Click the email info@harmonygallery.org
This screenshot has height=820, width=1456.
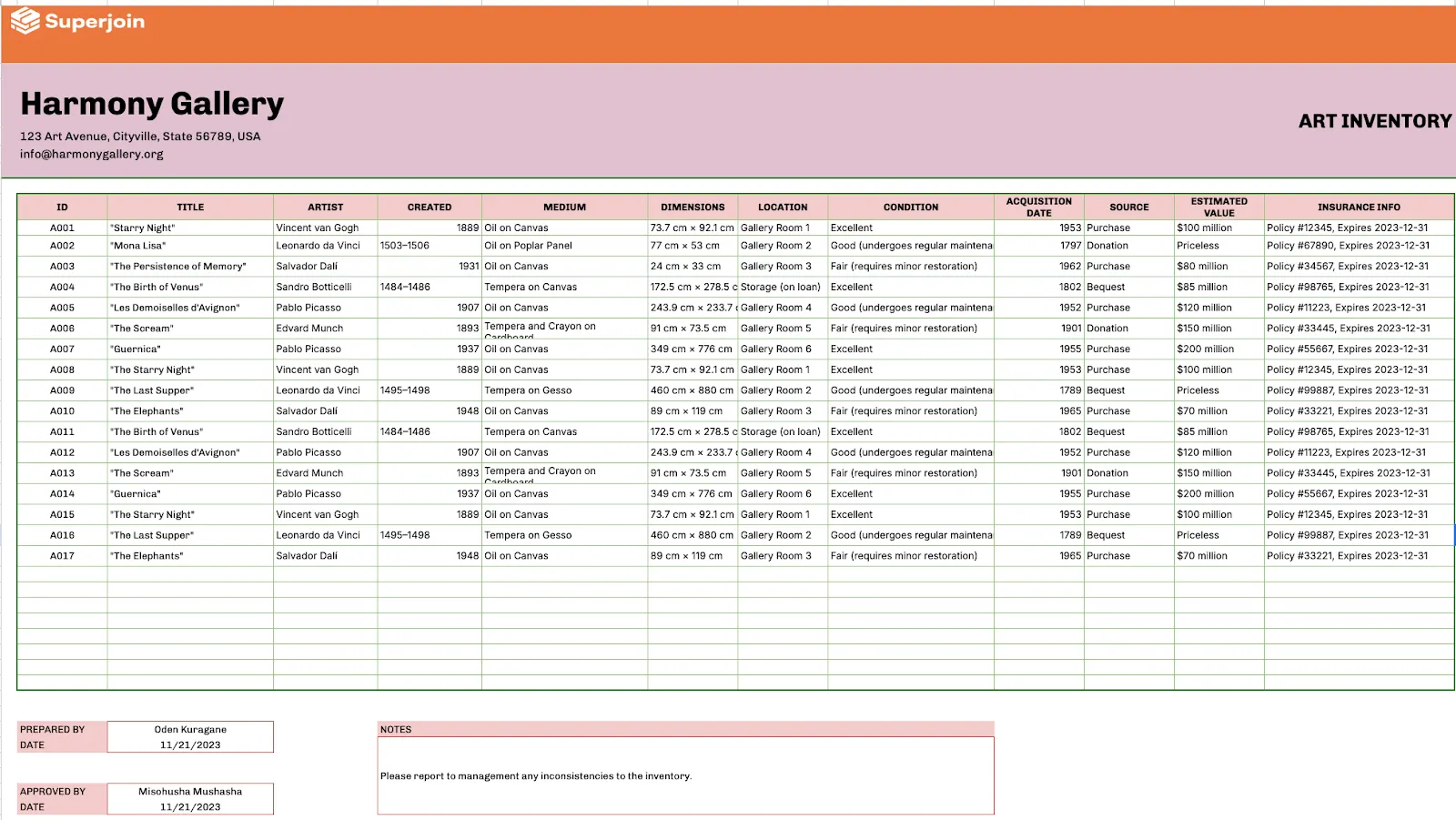pyautogui.click(x=92, y=154)
